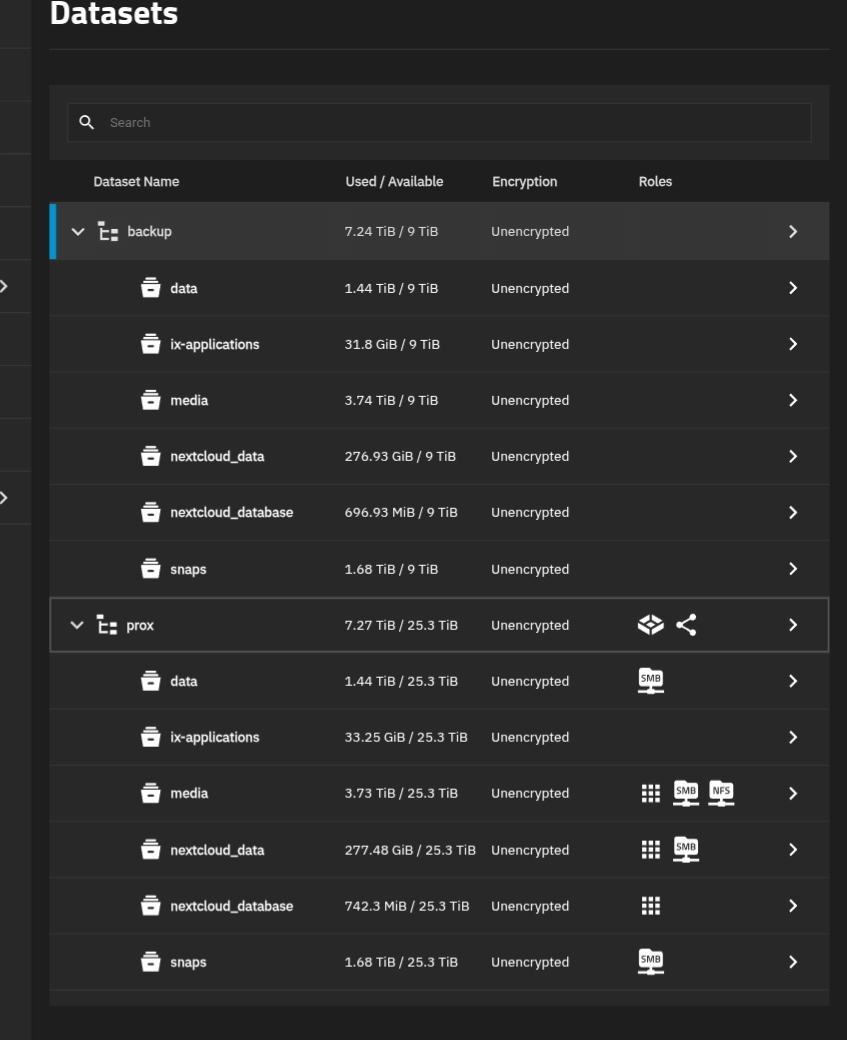Click the Dataset Name column header
The image size is (847, 1040).
click(136, 182)
